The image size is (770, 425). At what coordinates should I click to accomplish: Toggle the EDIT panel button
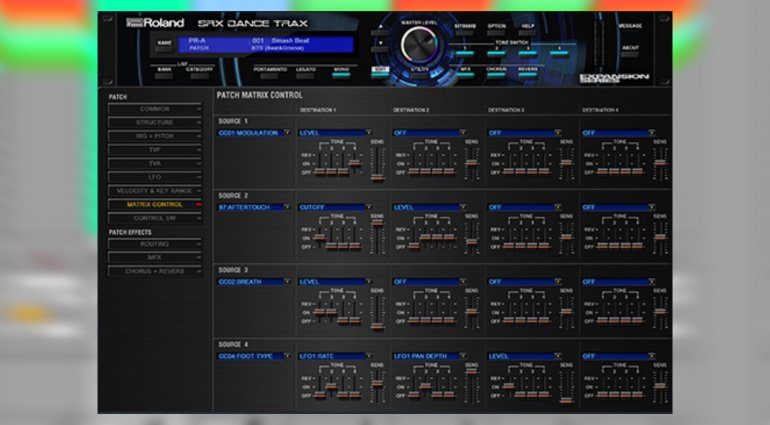(380, 72)
